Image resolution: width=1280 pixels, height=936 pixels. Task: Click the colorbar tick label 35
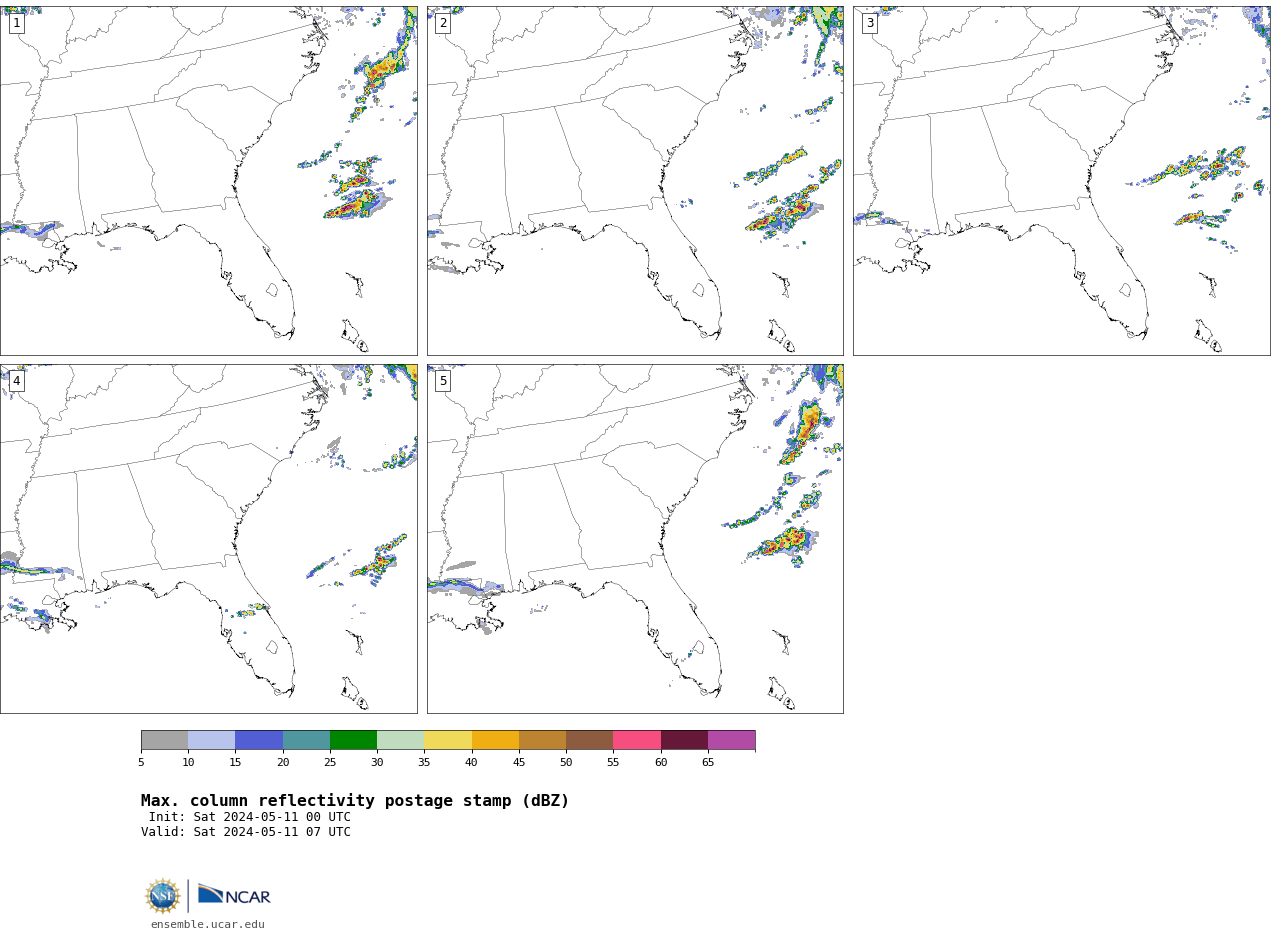coord(424,763)
